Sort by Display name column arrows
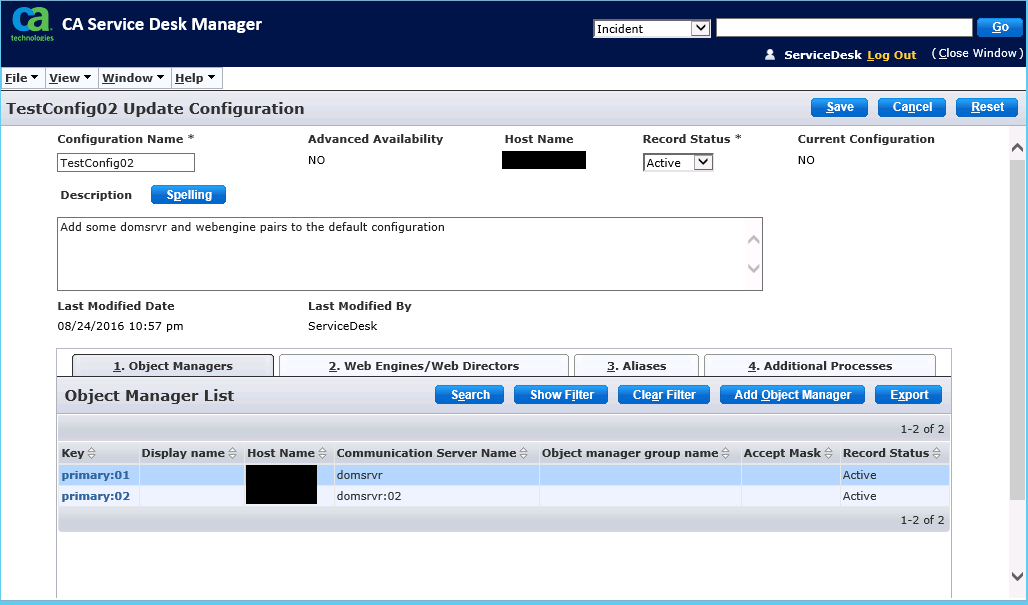 click(233, 454)
